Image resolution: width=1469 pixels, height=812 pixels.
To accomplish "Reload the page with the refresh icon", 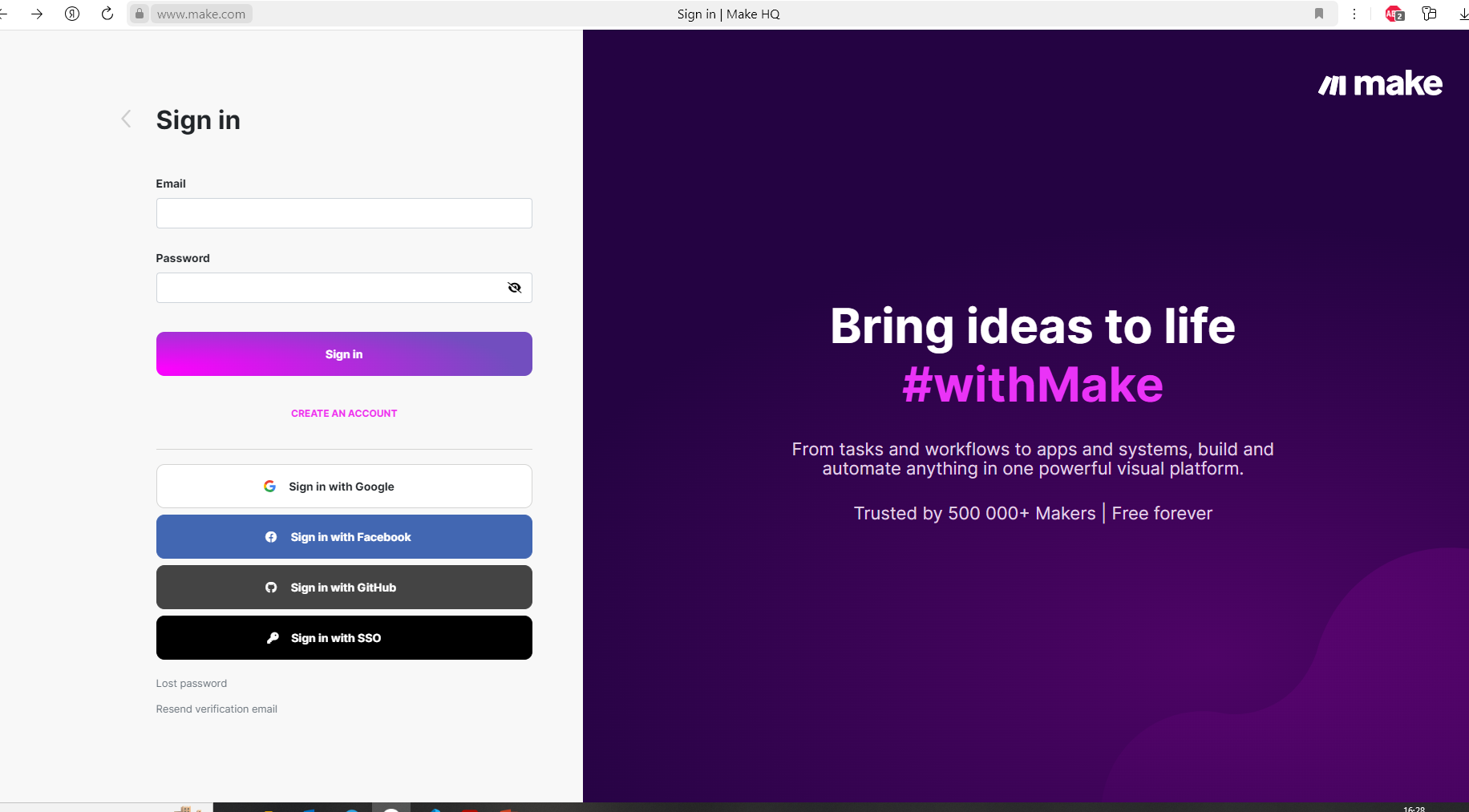I will click(107, 14).
